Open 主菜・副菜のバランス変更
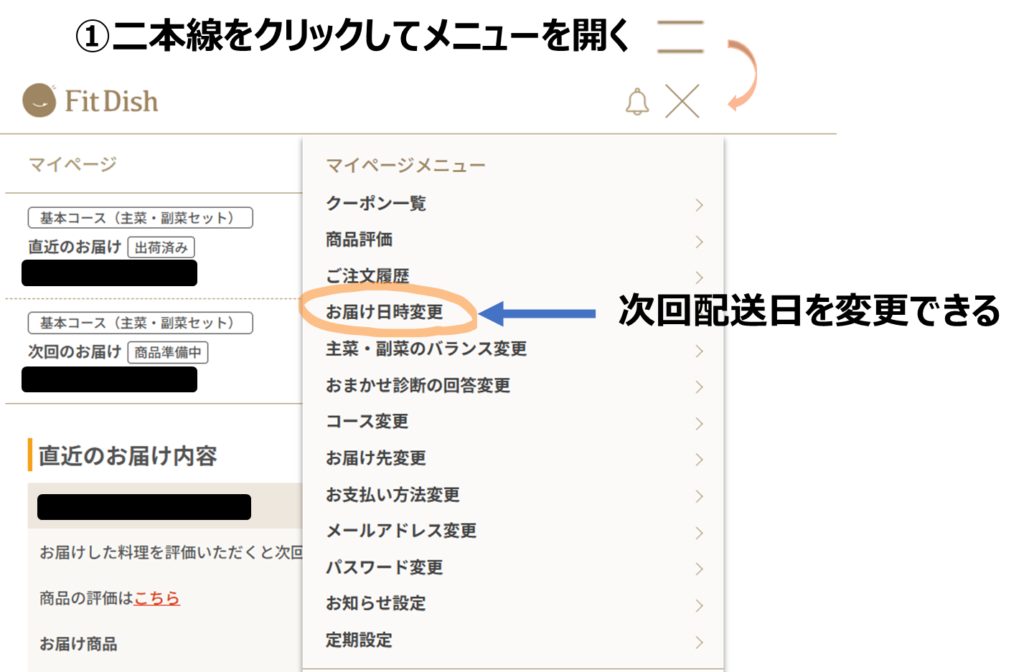 point(426,349)
